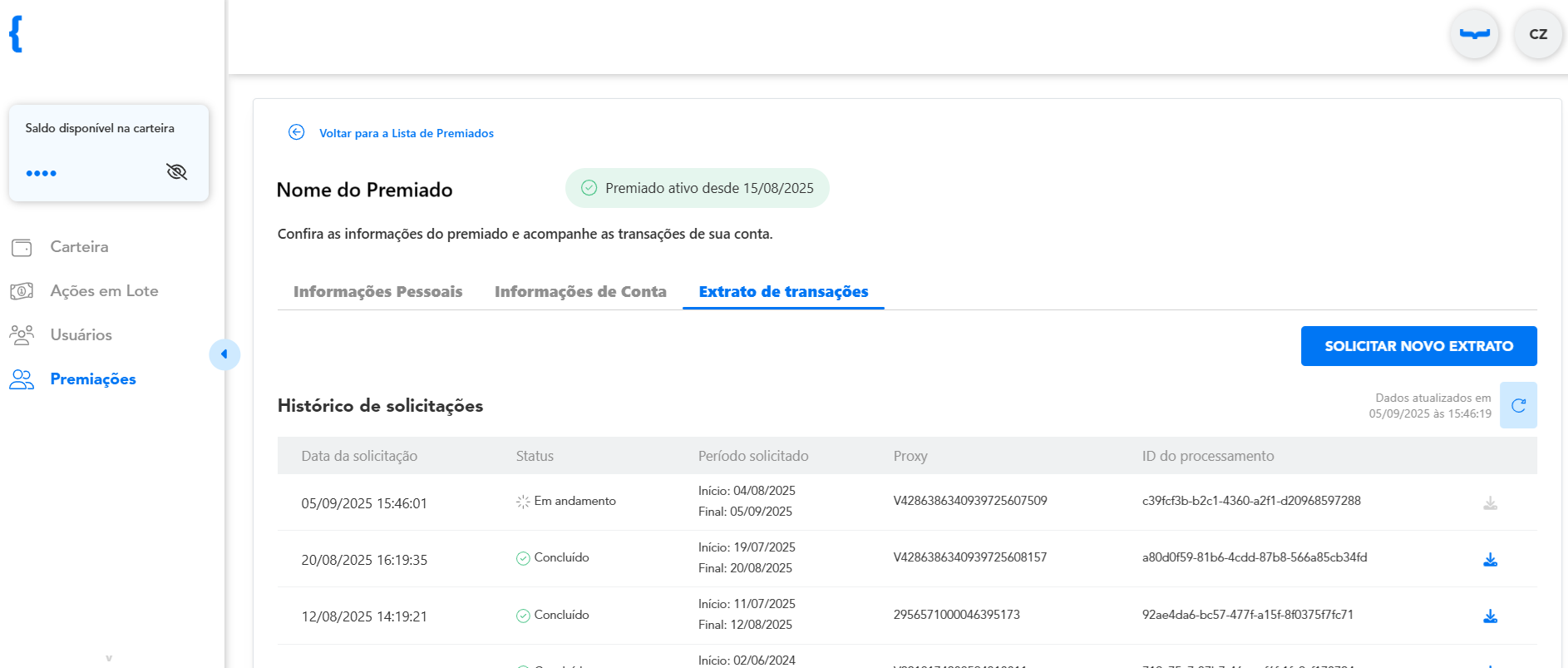Click Histórico de solicitações heading

point(380,406)
